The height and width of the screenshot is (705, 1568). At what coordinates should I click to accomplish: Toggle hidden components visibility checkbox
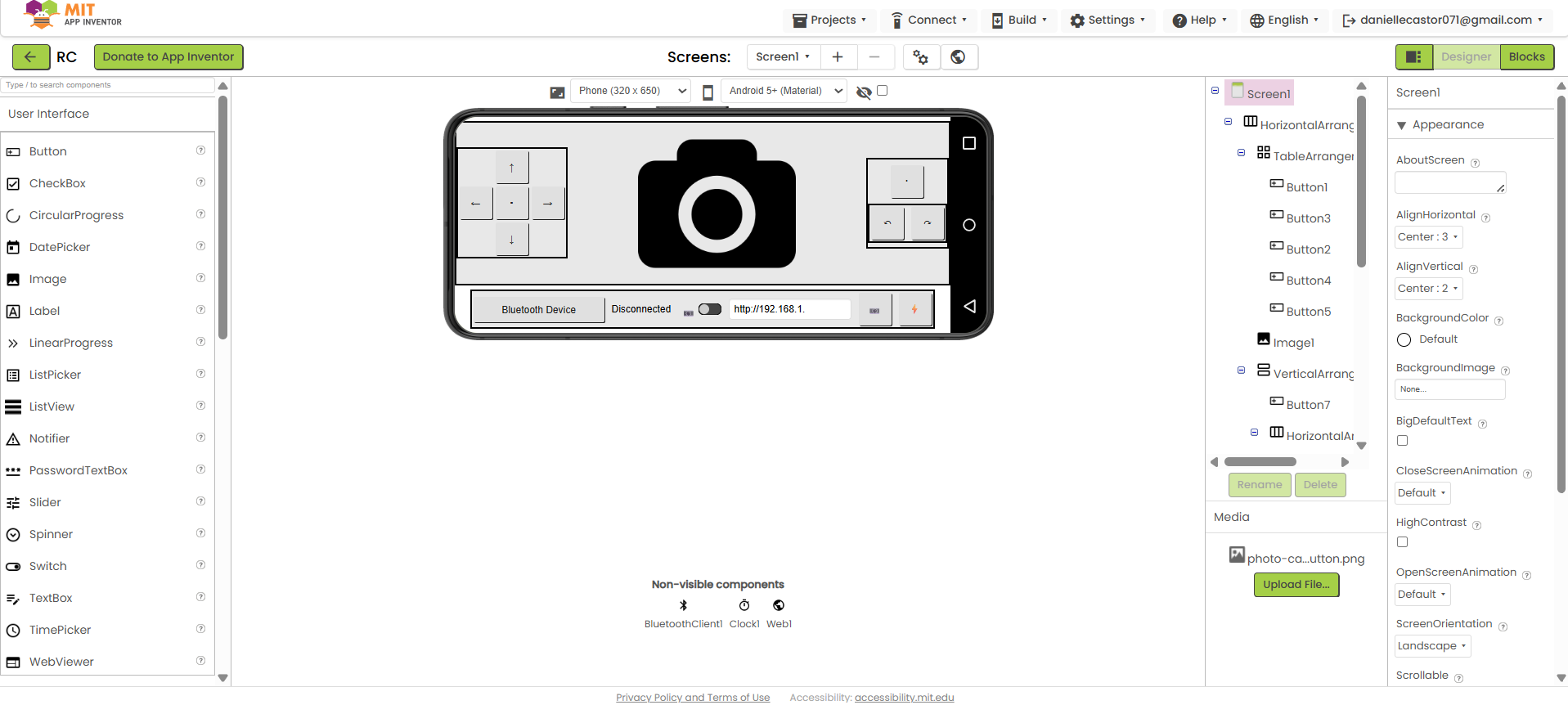[x=882, y=91]
